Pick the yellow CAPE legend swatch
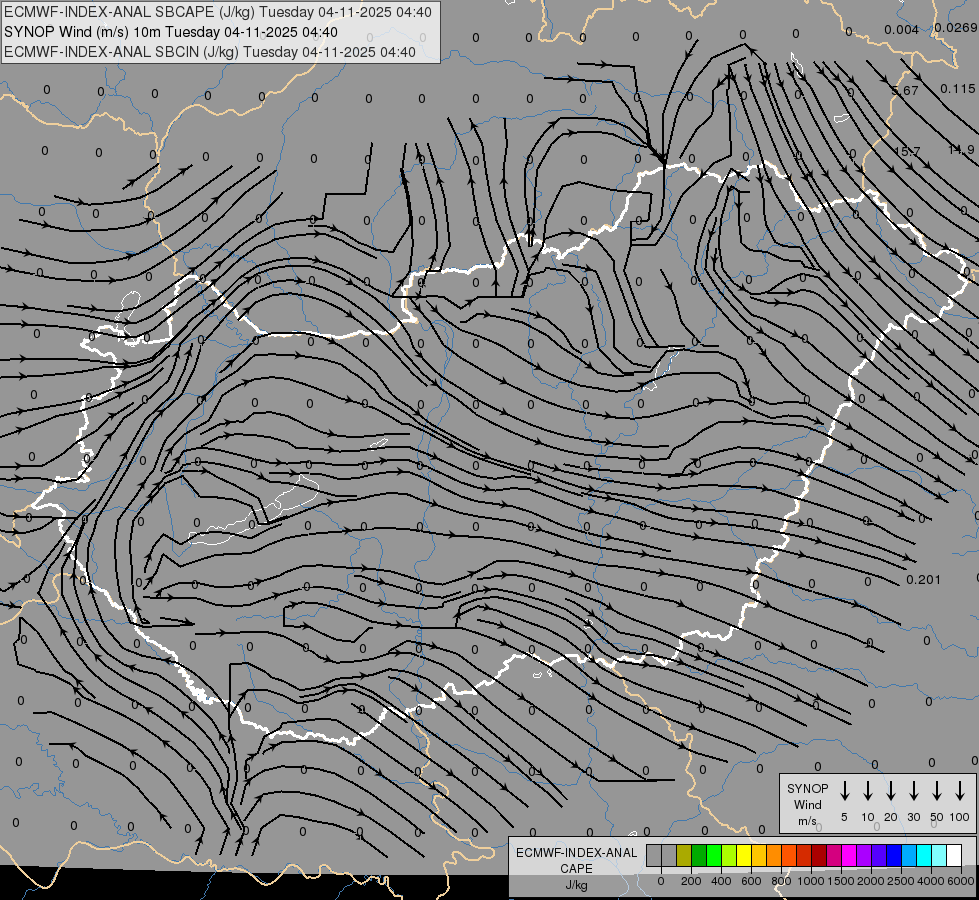The width and height of the screenshot is (979, 900). [x=744, y=855]
